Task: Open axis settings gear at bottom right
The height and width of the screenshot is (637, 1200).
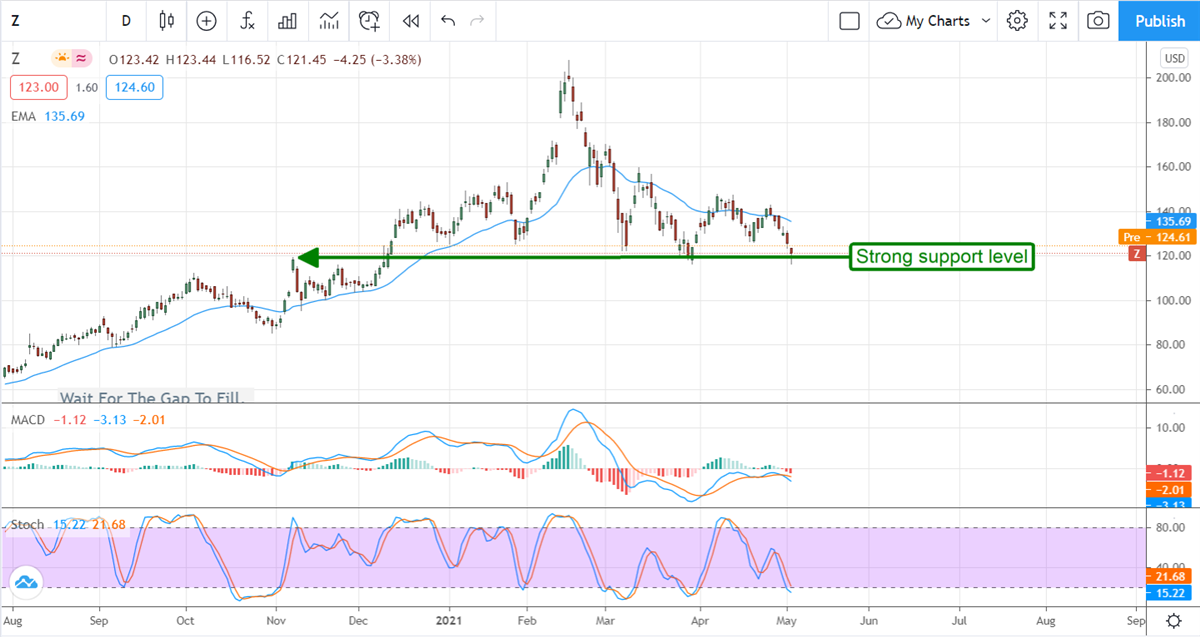Action: (x=1174, y=620)
